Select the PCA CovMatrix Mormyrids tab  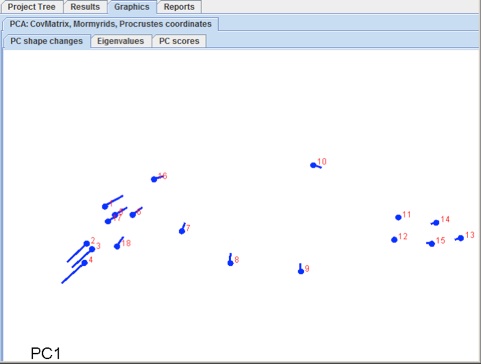point(110,24)
